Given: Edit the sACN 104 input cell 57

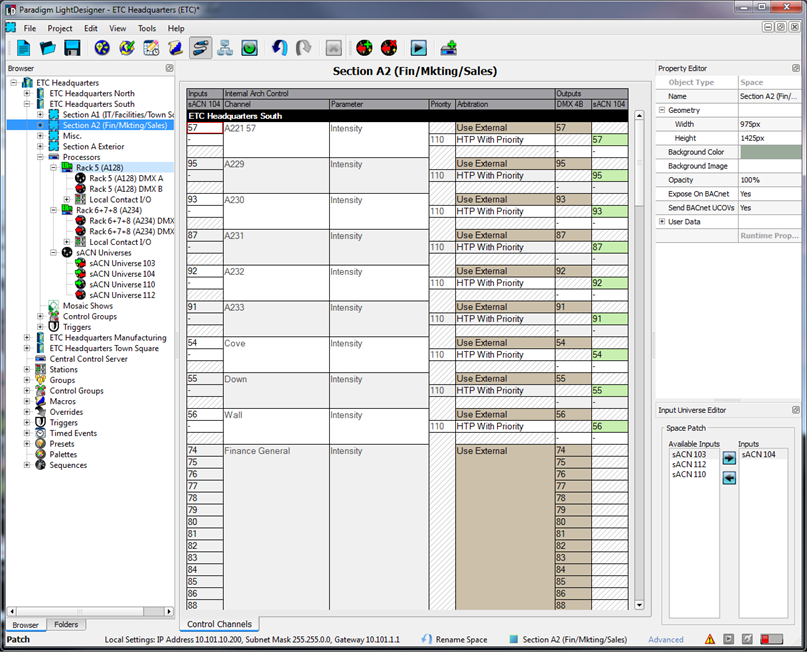Looking at the screenshot, I should [204, 128].
